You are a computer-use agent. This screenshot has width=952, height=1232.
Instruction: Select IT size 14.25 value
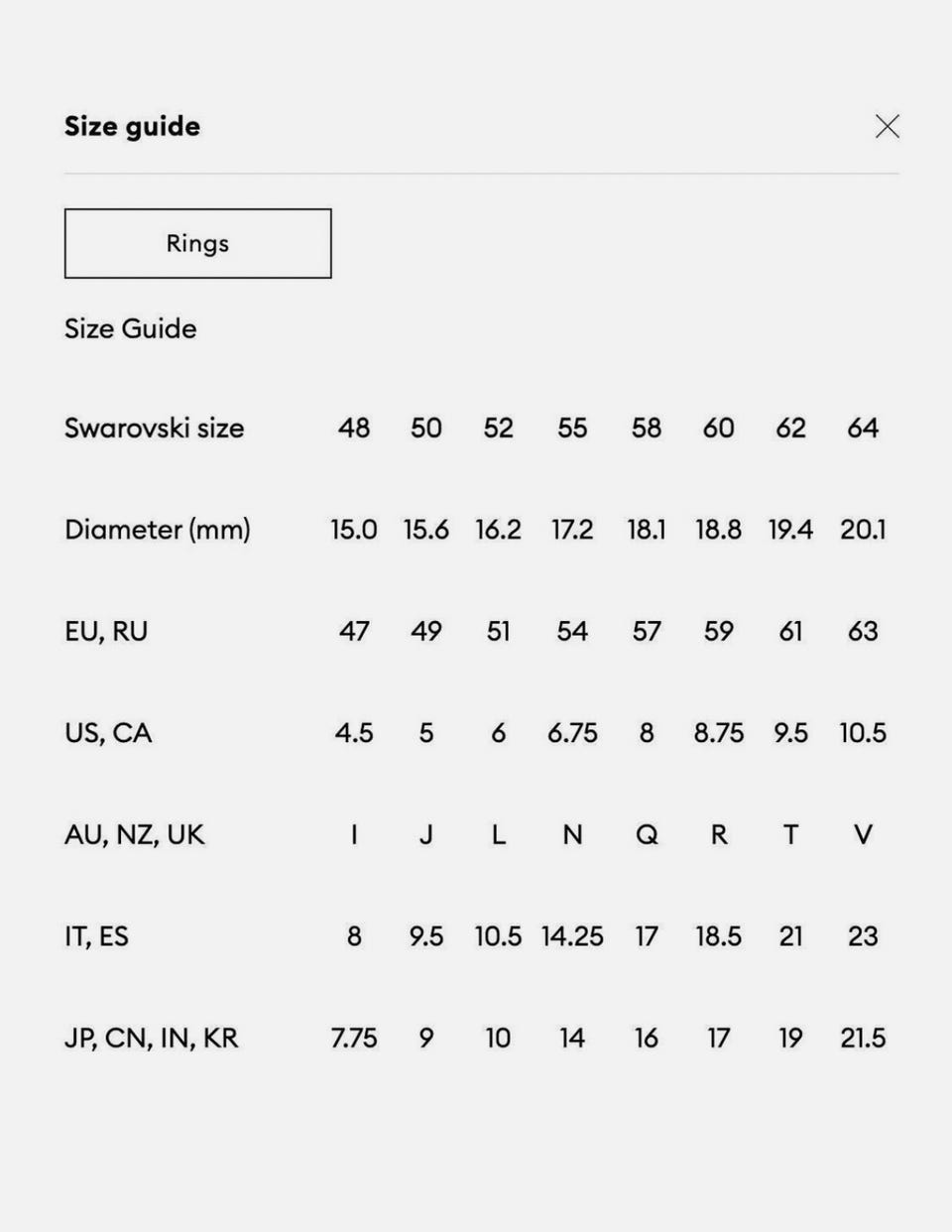pyautogui.click(x=572, y=936)
